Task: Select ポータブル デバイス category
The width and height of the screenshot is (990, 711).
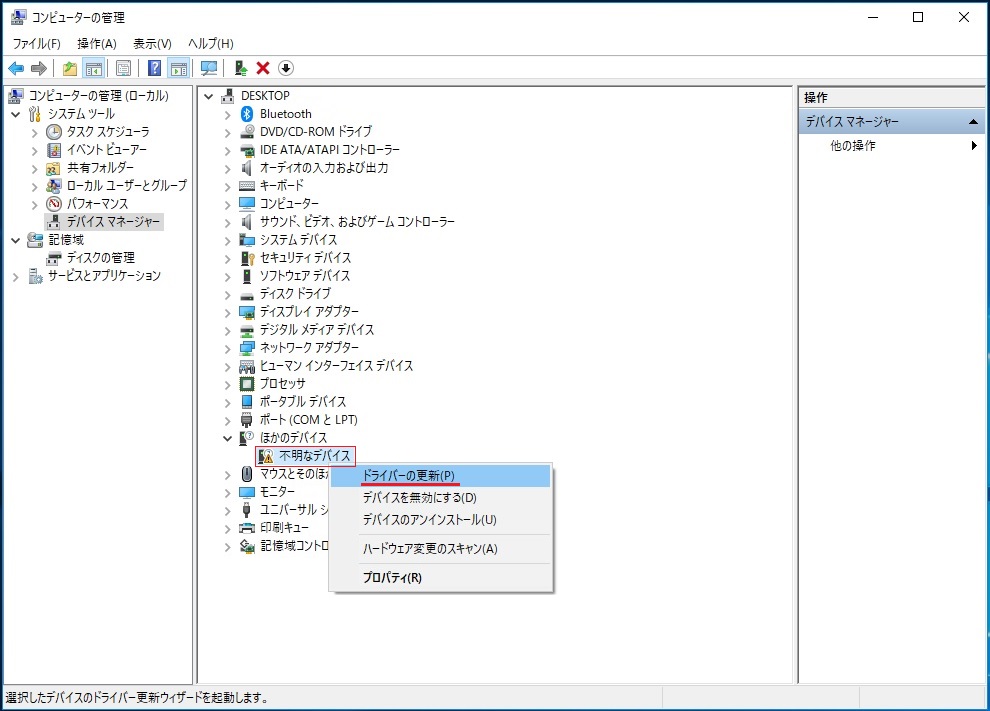Action: [x=302, y=402]
